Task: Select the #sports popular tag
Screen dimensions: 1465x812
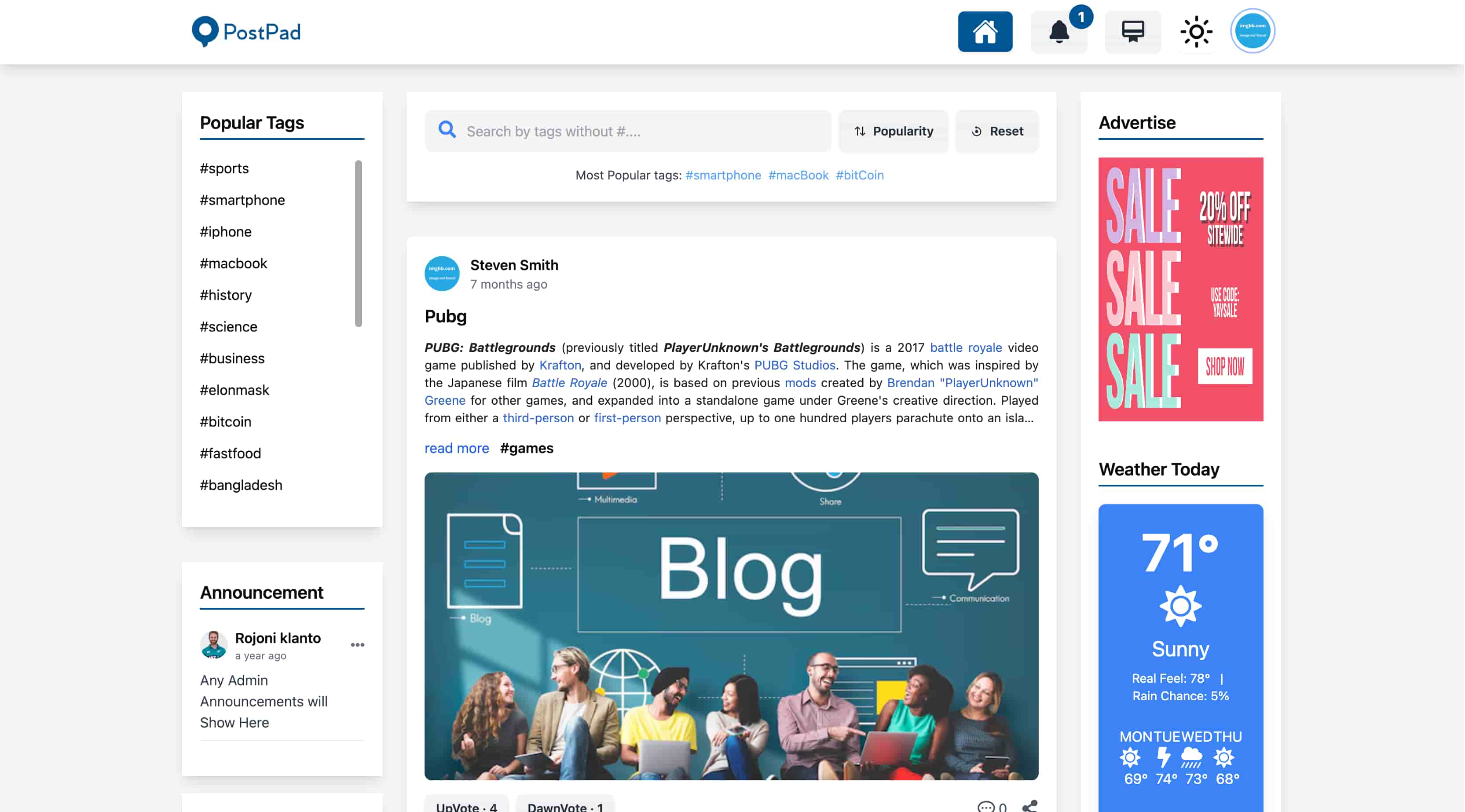Action: click(224, 168)
